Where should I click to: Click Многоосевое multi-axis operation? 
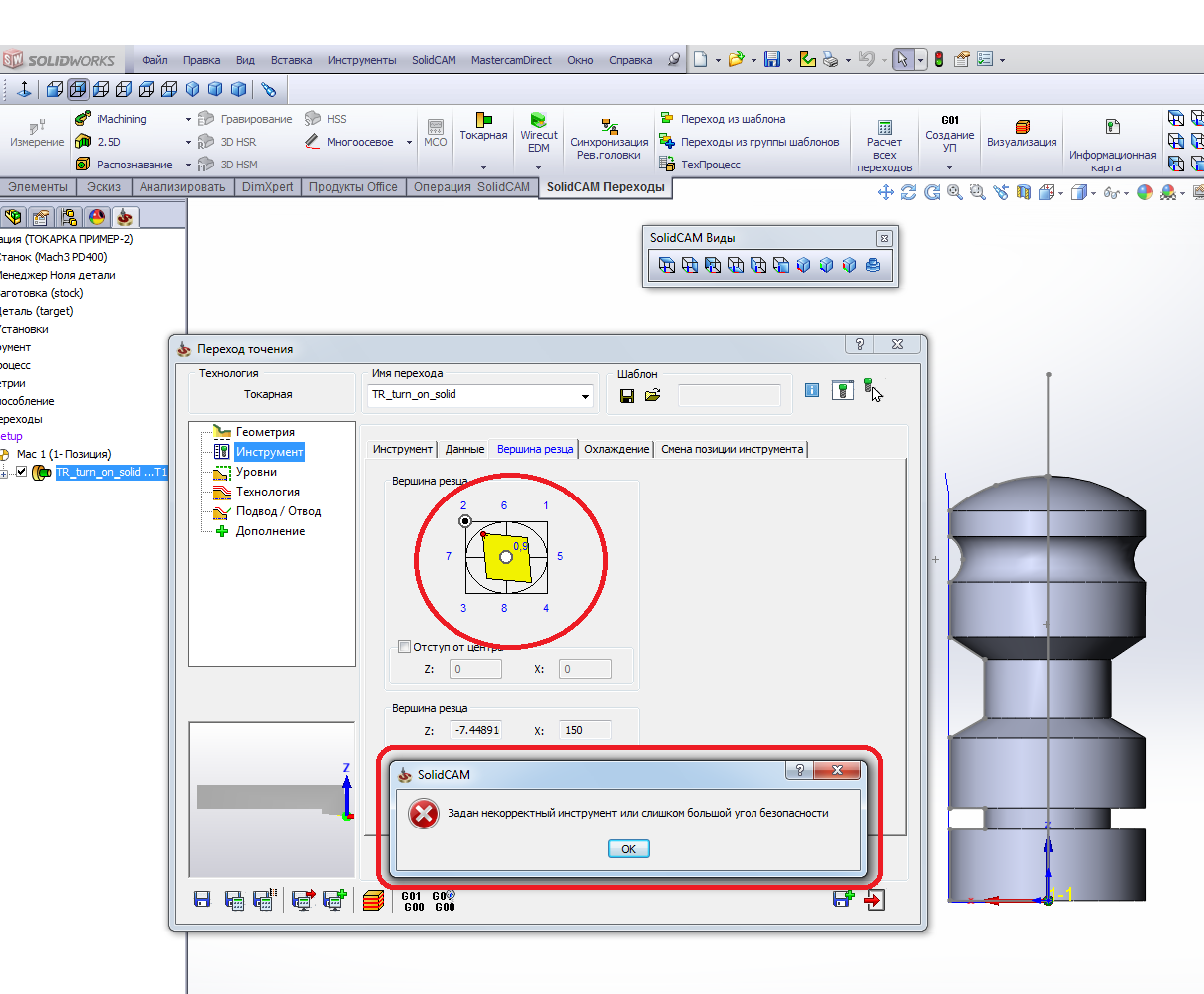pyautogui.click(x=349, y=142)
